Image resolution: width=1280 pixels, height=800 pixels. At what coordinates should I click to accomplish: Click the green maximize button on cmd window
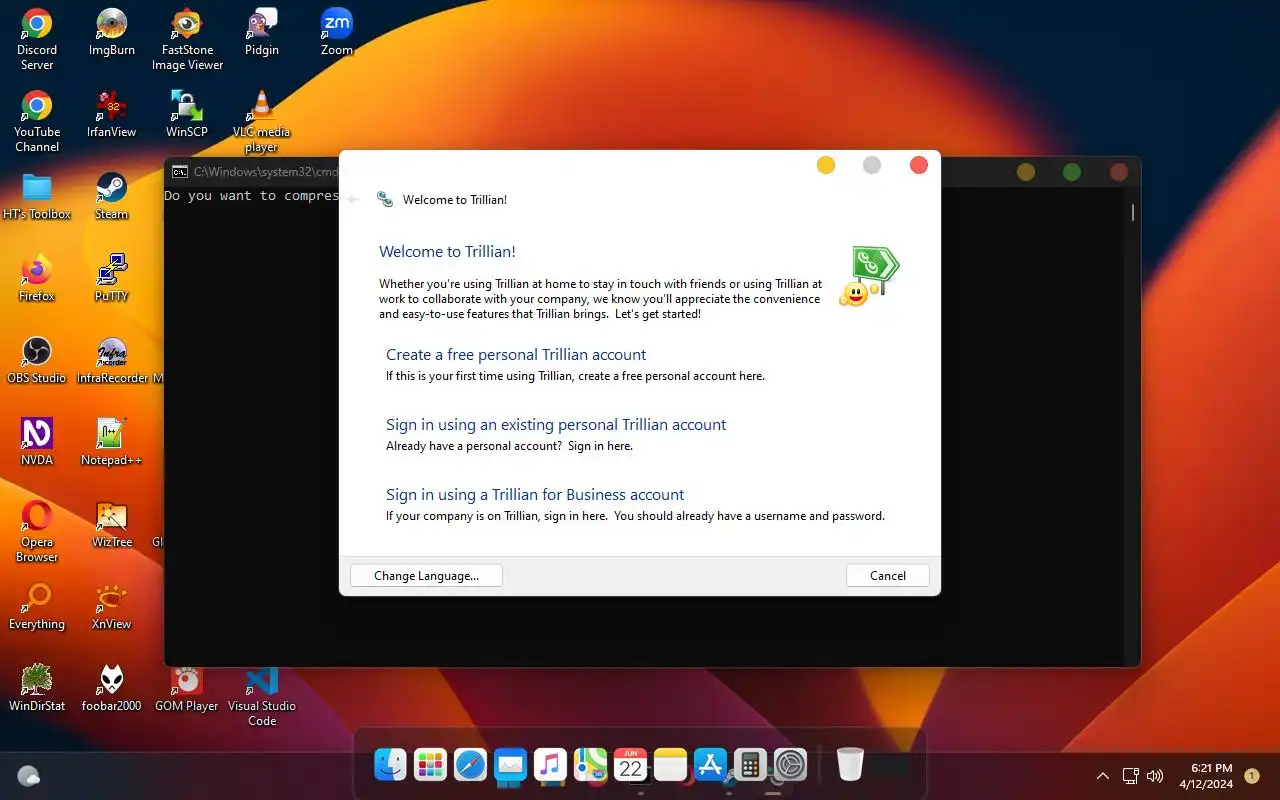point(1072,172)
